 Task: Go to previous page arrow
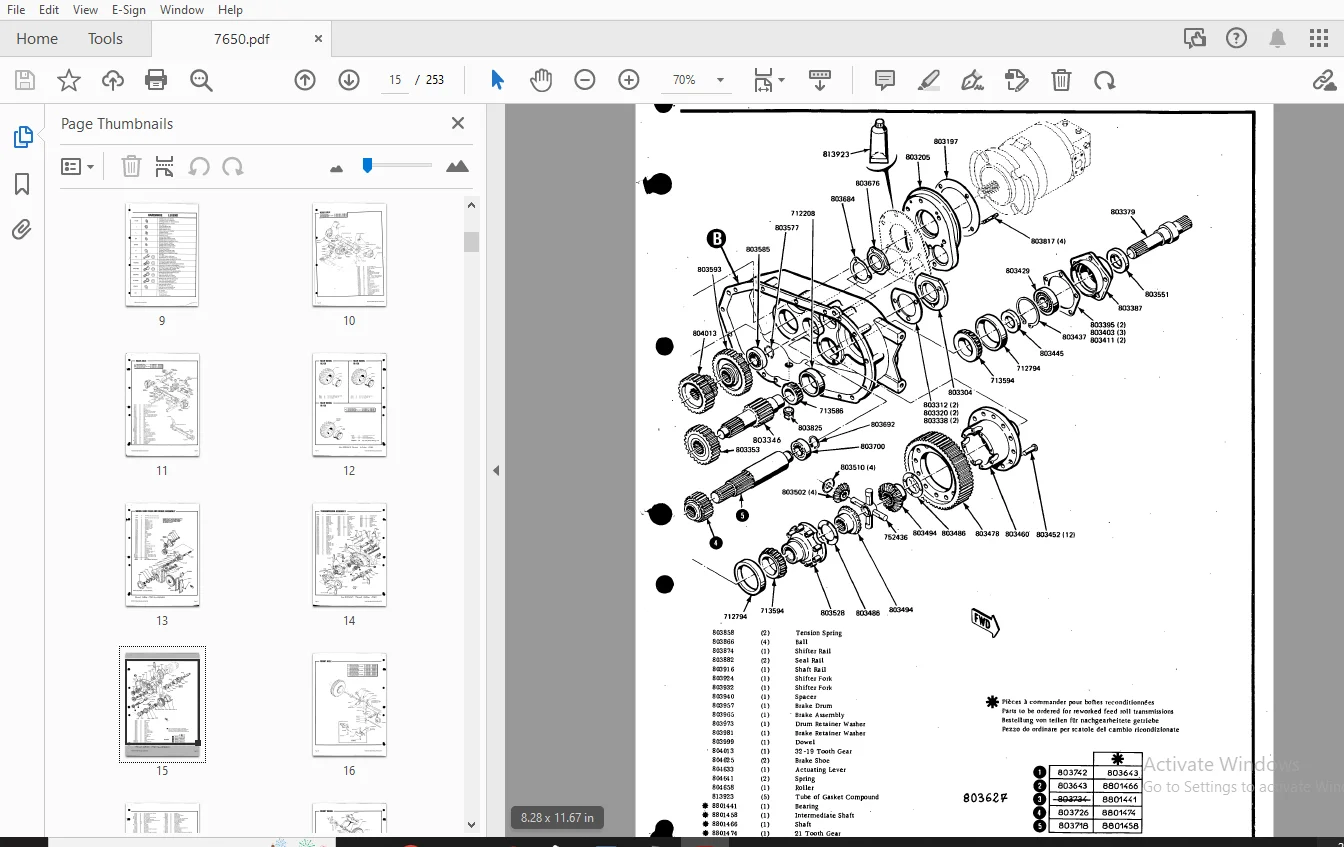pyautogui.click(x=305, y=80)
